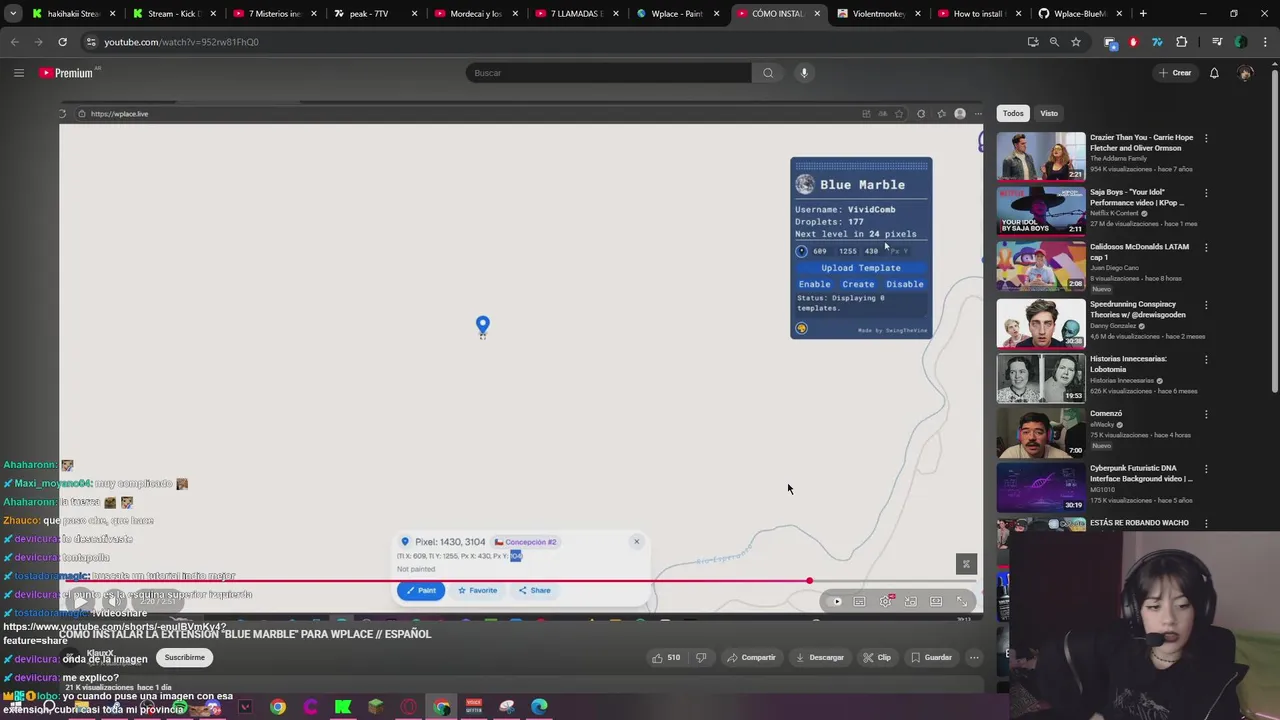Open options menu for Crazier Than You video
The width and height of the screenshot is (1280, 720).
1206,138
